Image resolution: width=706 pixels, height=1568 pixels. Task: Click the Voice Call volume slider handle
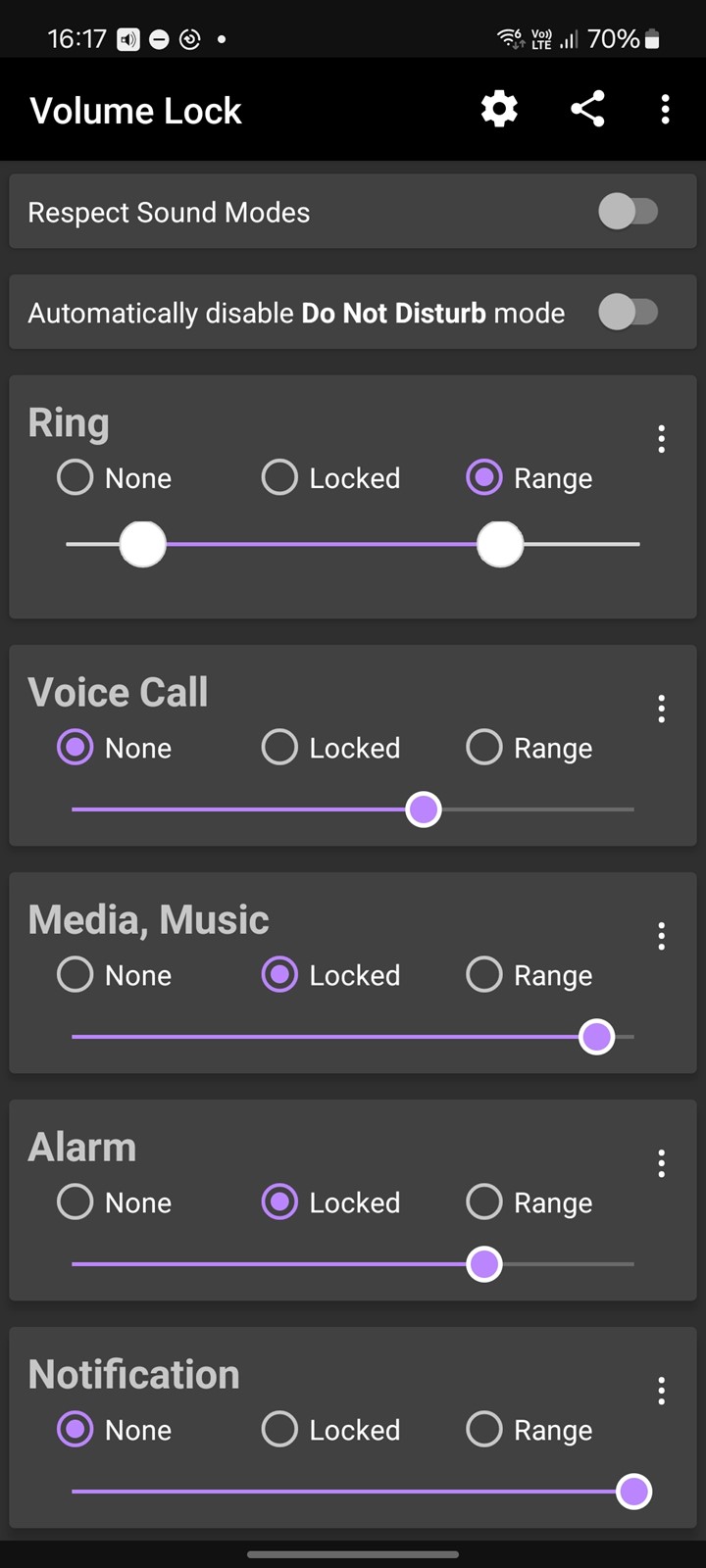424,809
